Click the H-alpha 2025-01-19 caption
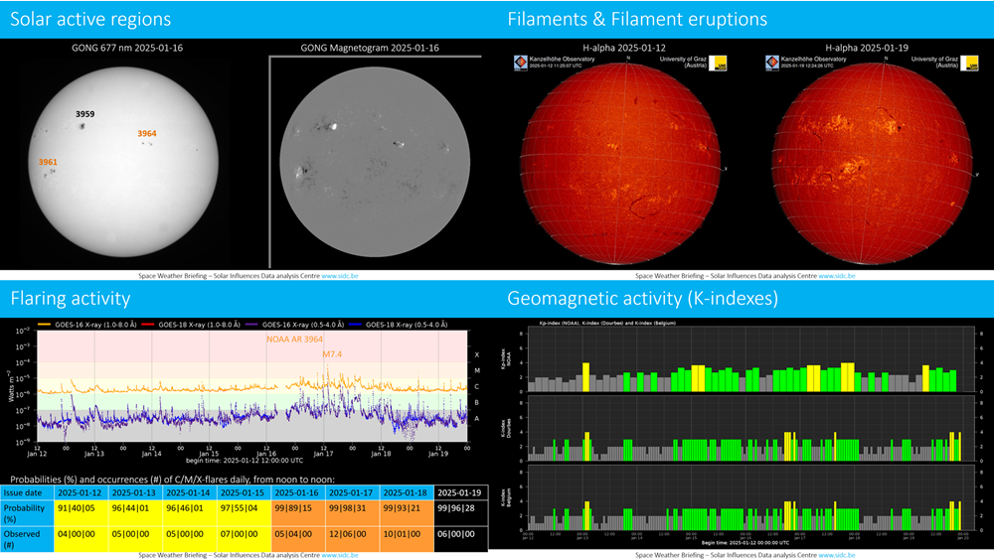Screen dimensions: 994x560 pyautogui.click(x=867, y=48)
